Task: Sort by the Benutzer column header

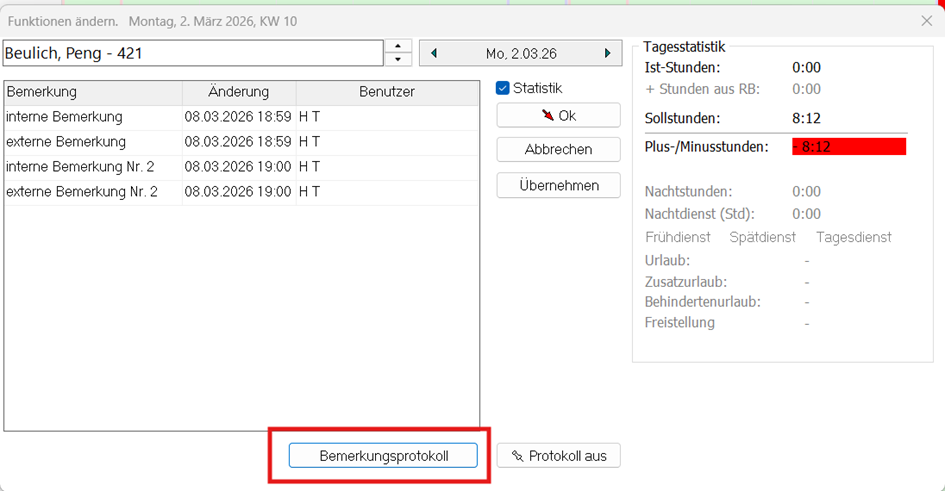Action: click(387, 92)
